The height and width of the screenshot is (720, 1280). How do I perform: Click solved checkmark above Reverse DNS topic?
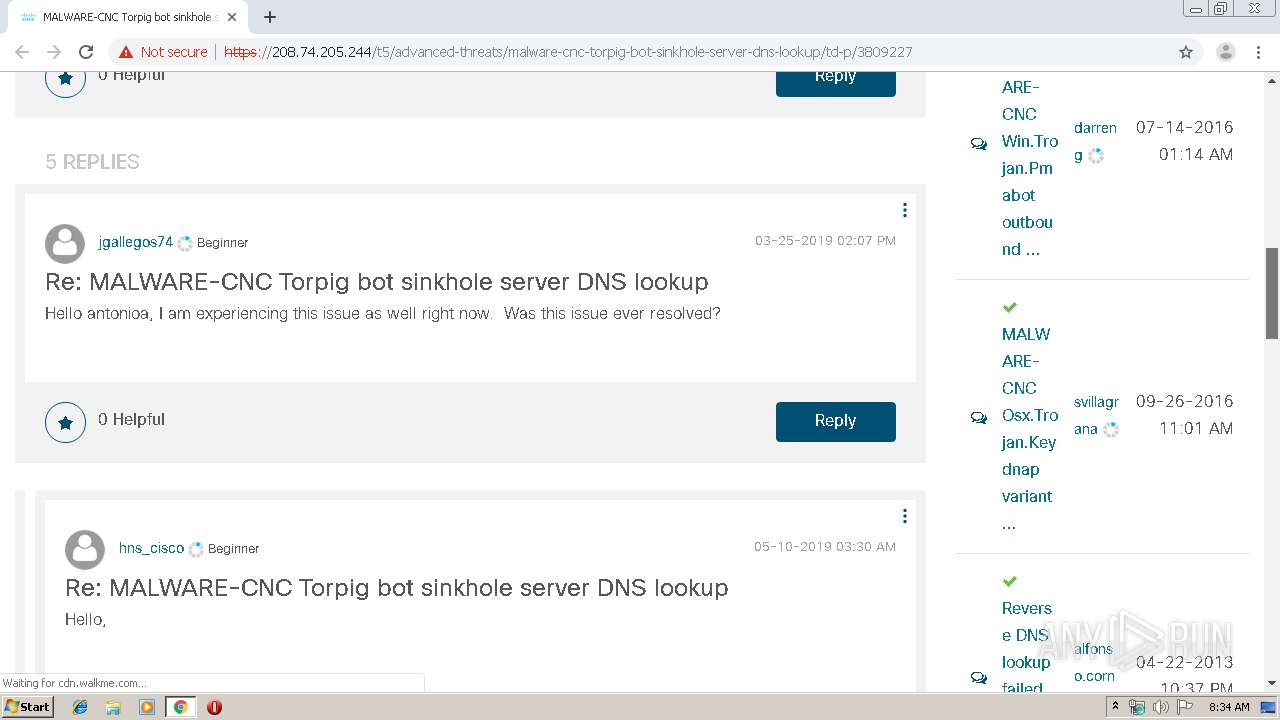click(1009, 581)
